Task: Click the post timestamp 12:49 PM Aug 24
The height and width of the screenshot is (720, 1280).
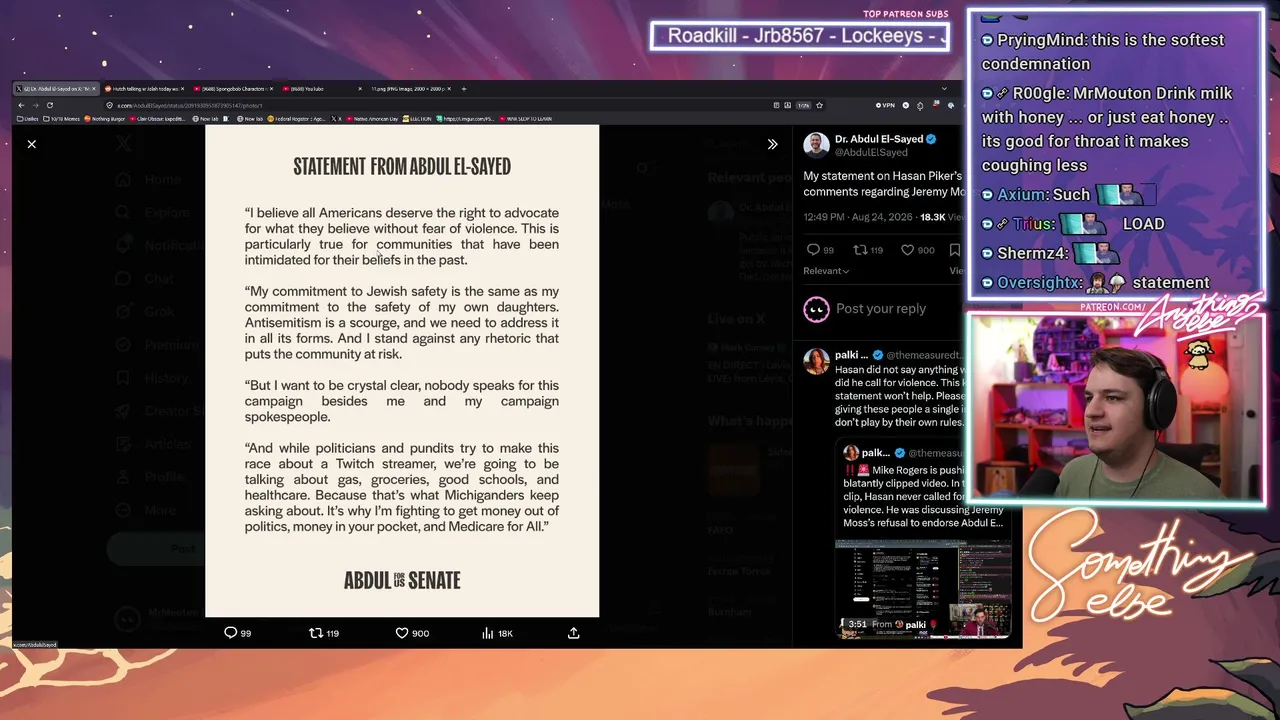Action: [860, 217]
